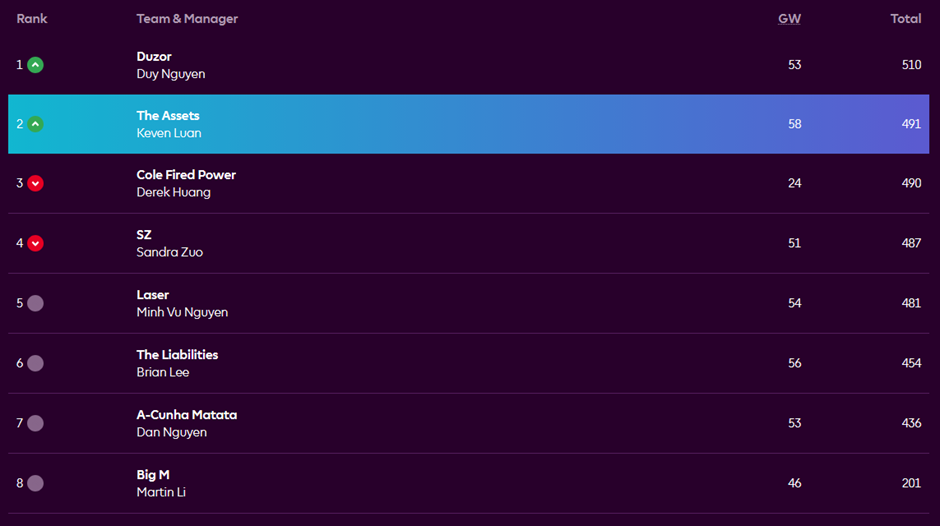Image resolution: width=940 pixels, height=526 pixels.
Task: Click the Team & Manager column header
Action: point(187,19)
